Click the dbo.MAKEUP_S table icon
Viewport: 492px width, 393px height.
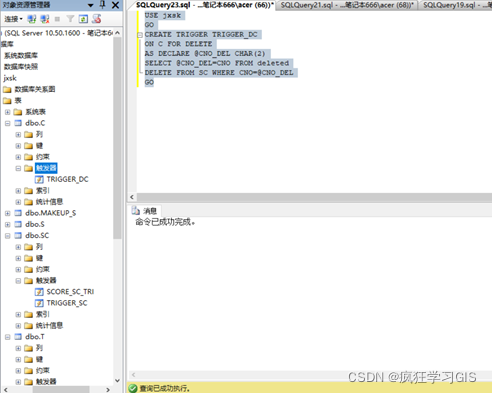[x=18, y=213]
